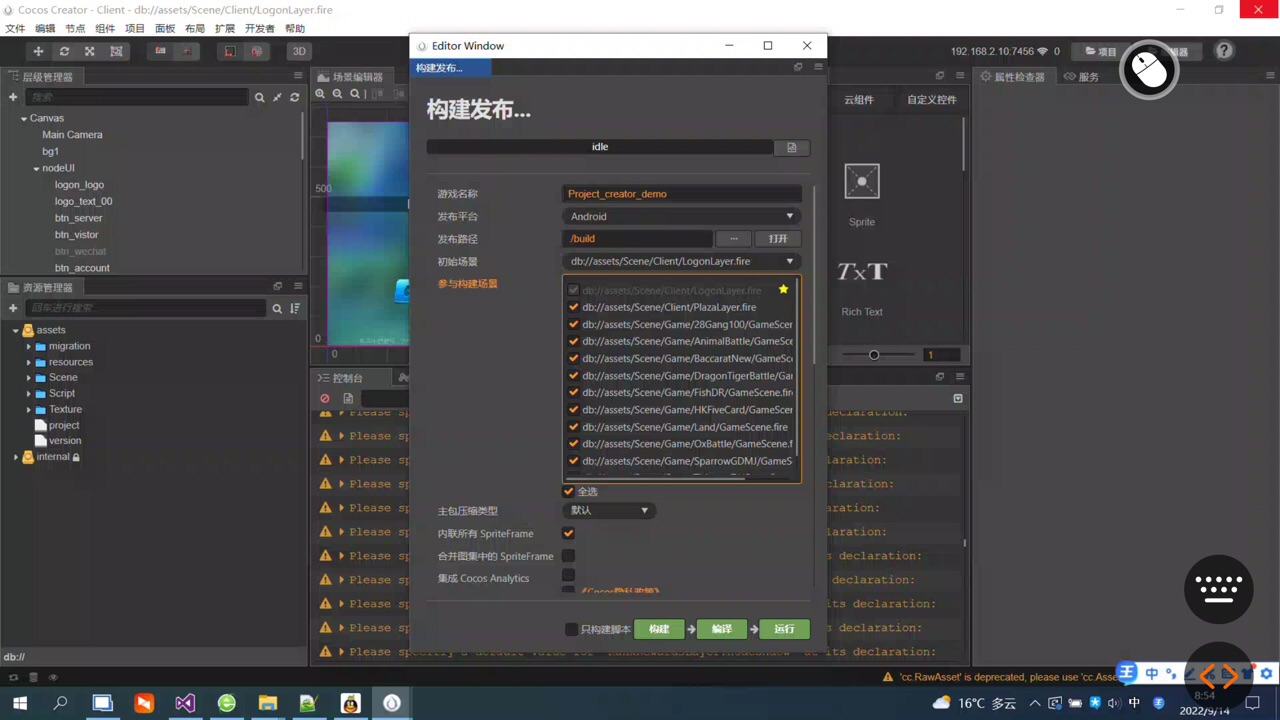Refresh the hierarchy panel
The width and height of the screenshot is (1280, 720).
(294, 97)
